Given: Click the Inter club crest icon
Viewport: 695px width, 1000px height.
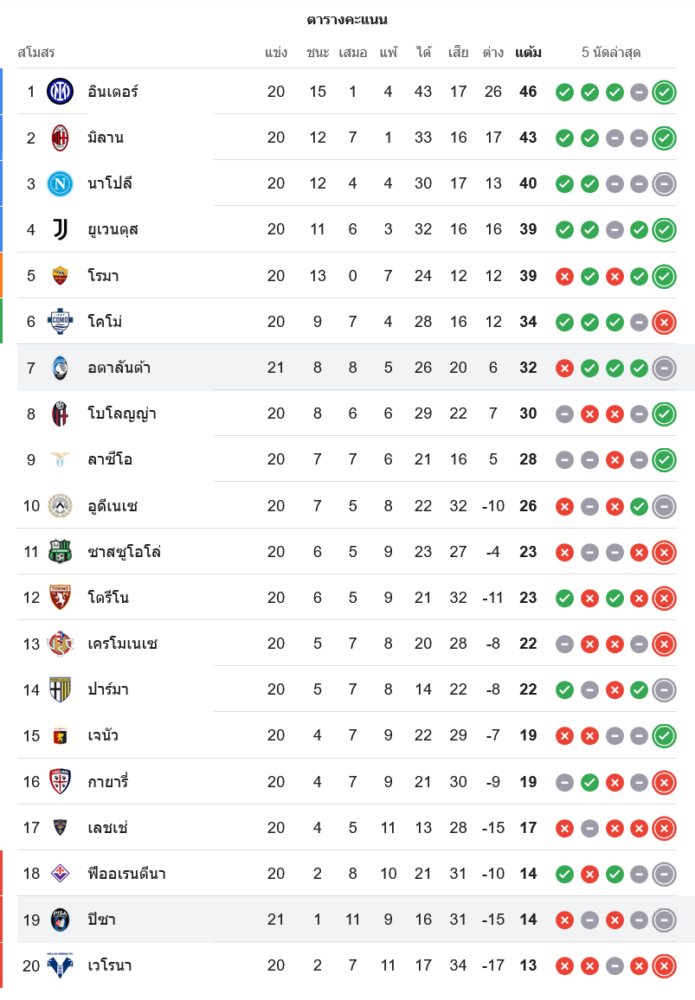Looking at the screenshot, I should click(x=60, y=92).
